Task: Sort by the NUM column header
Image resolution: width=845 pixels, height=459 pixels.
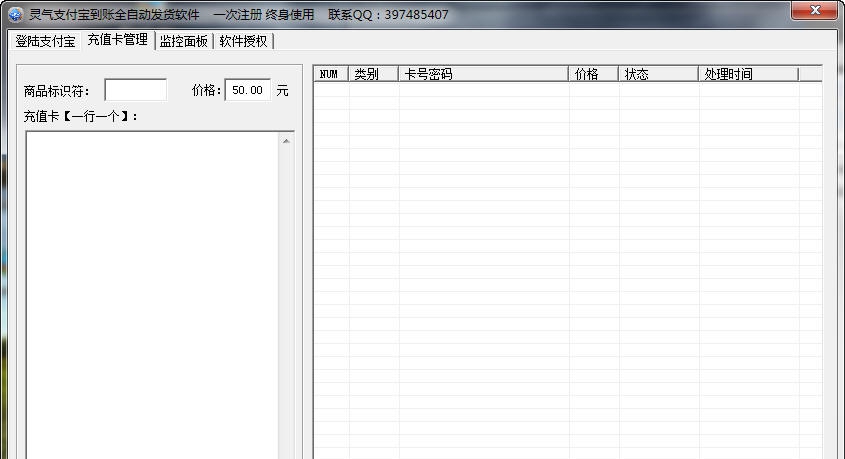Action: click(331, 74)
